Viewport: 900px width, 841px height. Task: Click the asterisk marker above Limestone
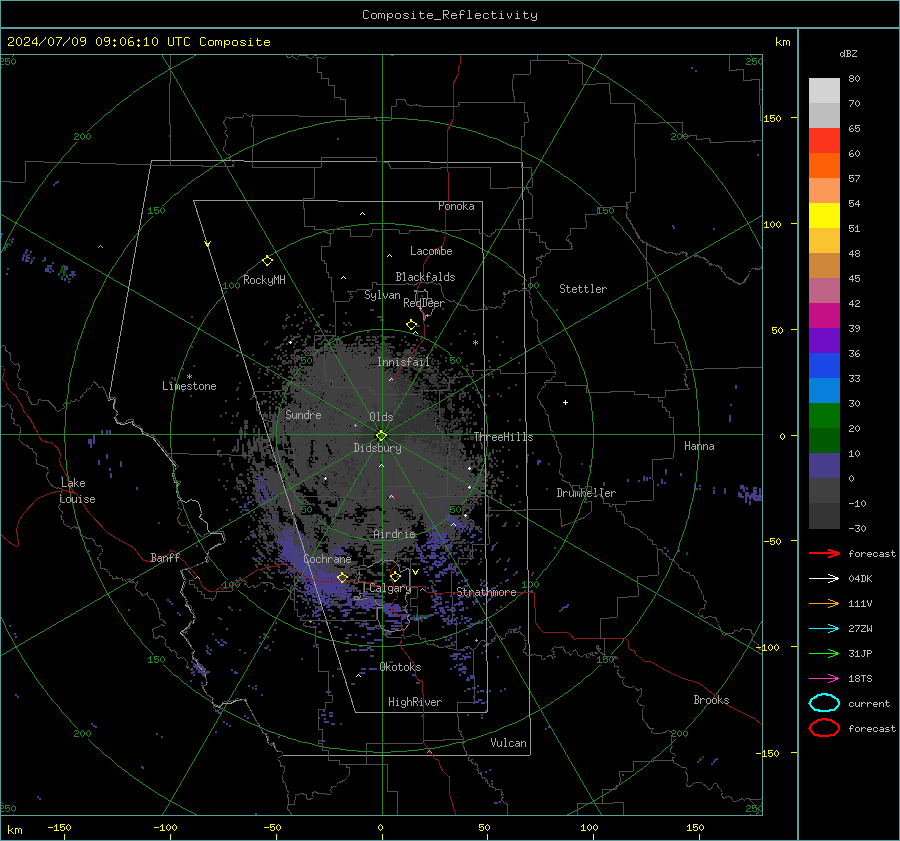pyautogui.click(x=189, y=377)
